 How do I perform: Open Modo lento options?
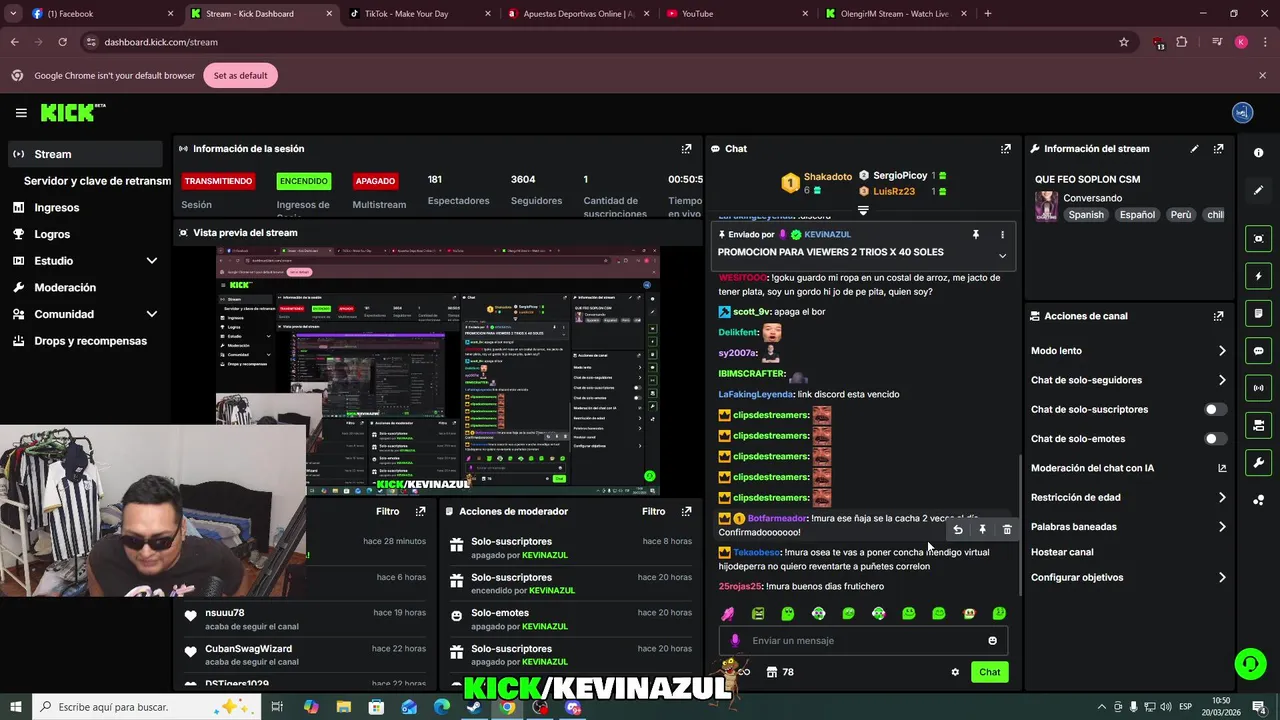1128,351
